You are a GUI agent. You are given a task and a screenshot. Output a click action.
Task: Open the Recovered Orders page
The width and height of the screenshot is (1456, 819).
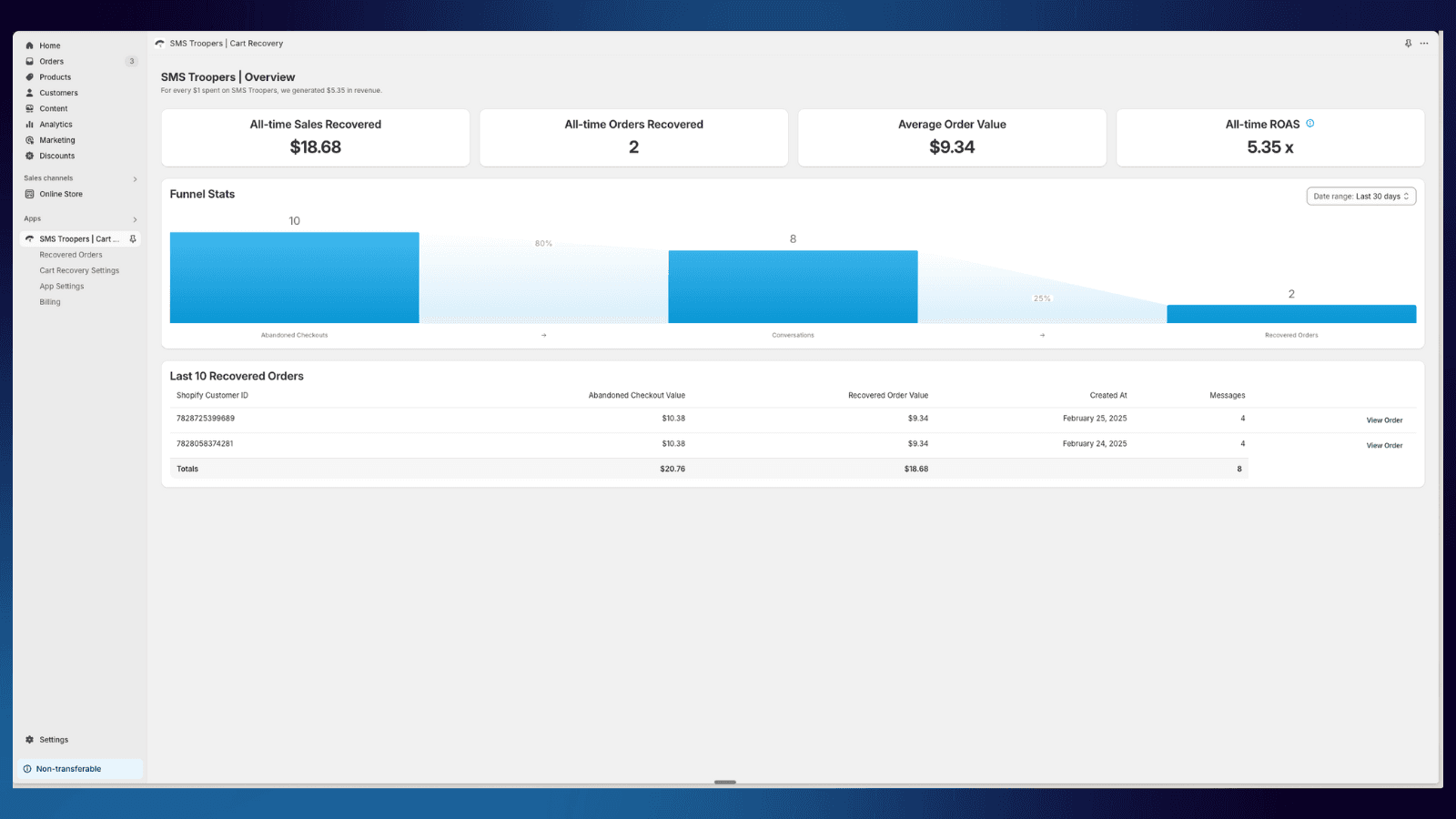point(70,255)
